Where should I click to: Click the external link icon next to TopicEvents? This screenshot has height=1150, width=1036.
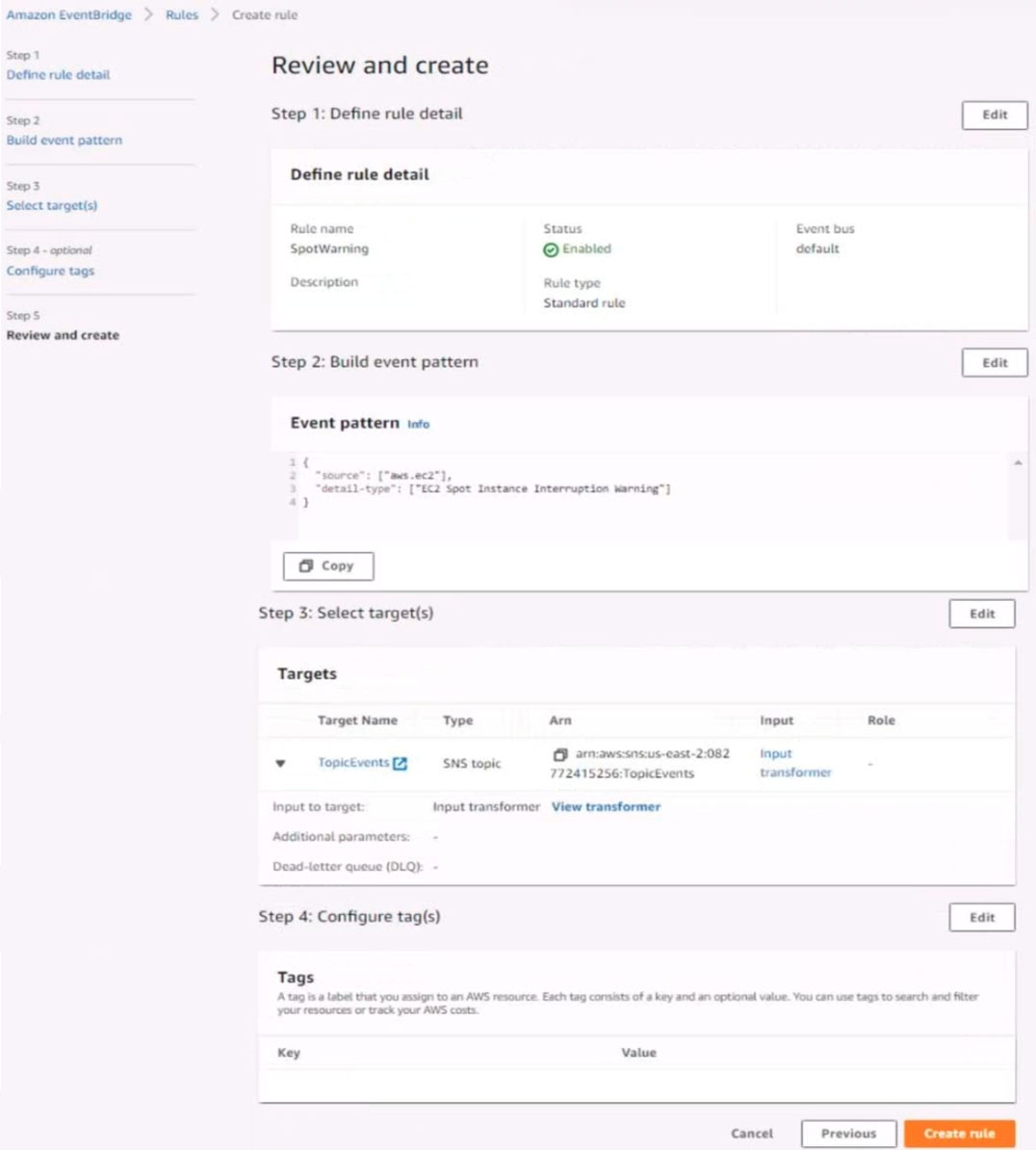[x=401, y=763]
